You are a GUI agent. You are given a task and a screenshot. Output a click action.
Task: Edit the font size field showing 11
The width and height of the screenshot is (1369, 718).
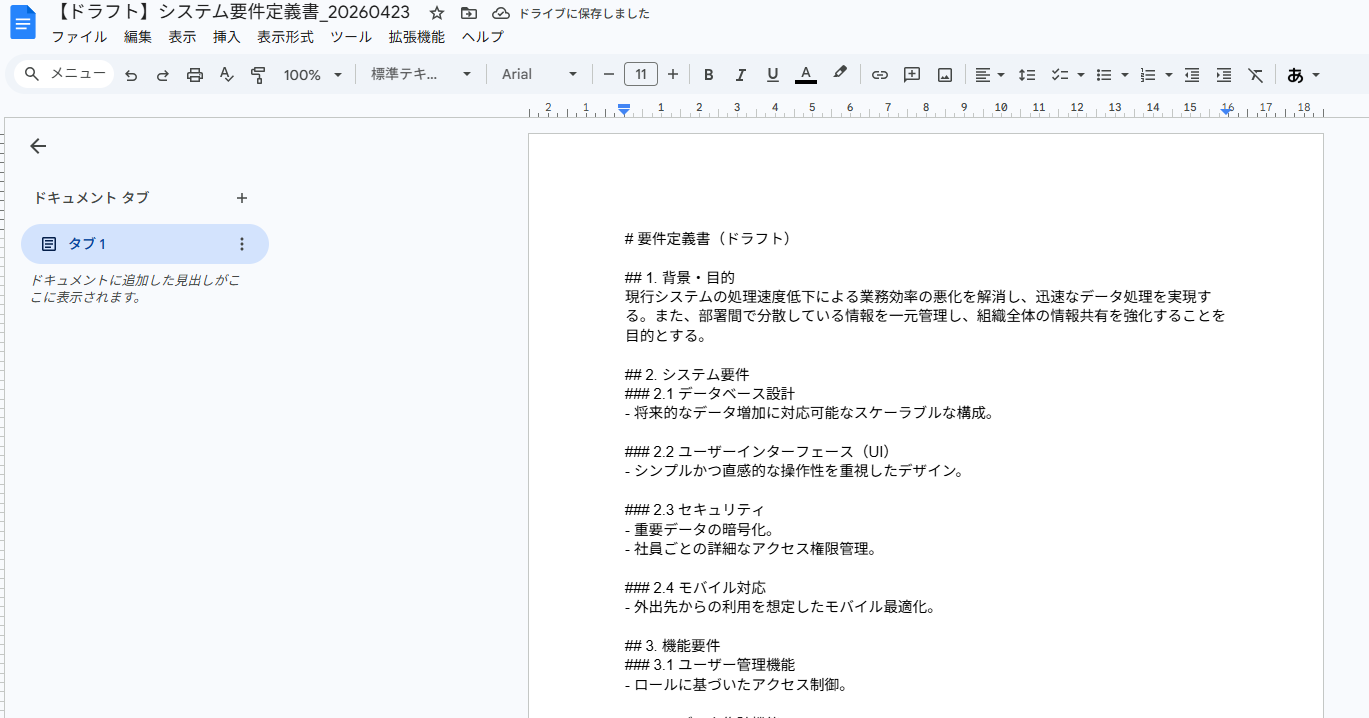pos(640,74)
